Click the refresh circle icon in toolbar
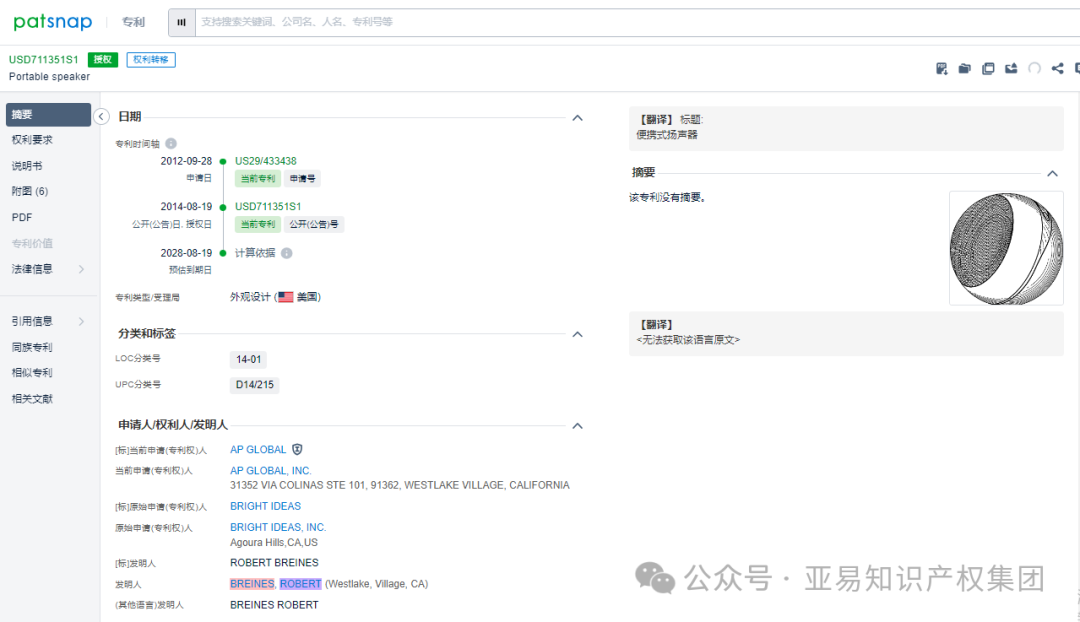The width and height of the screenshot is (1080, 622). [1034, 68]
